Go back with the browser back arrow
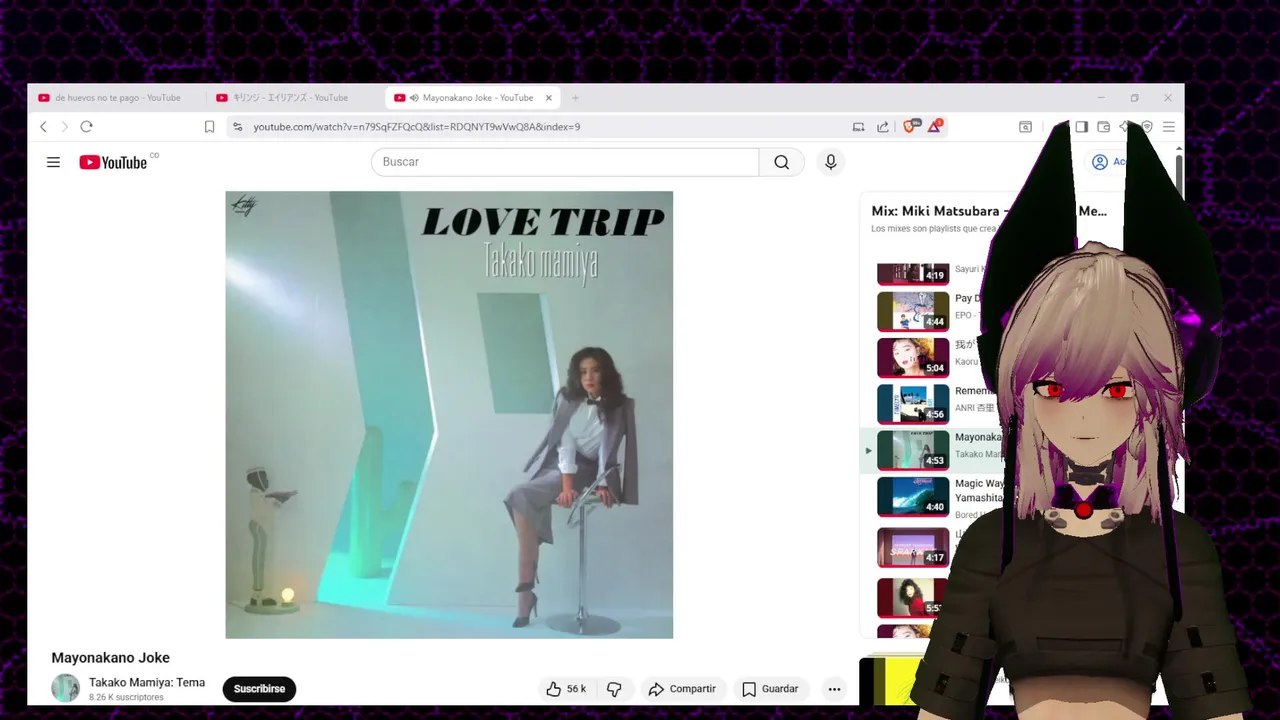Image resolution: width=1280 pixels, height=720 pixels. tap(43, 127)
